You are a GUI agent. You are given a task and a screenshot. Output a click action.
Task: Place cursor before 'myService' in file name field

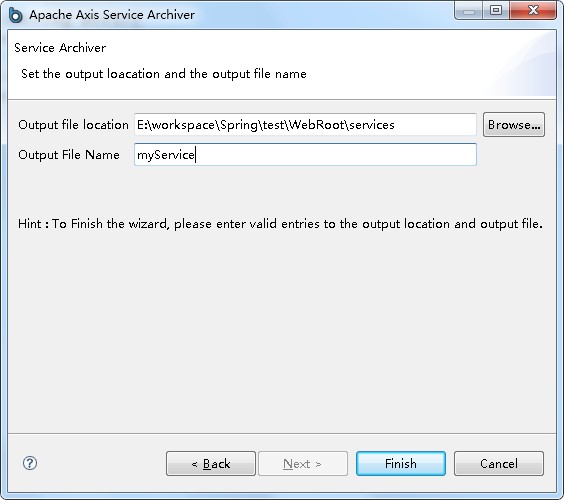point(137,155)
